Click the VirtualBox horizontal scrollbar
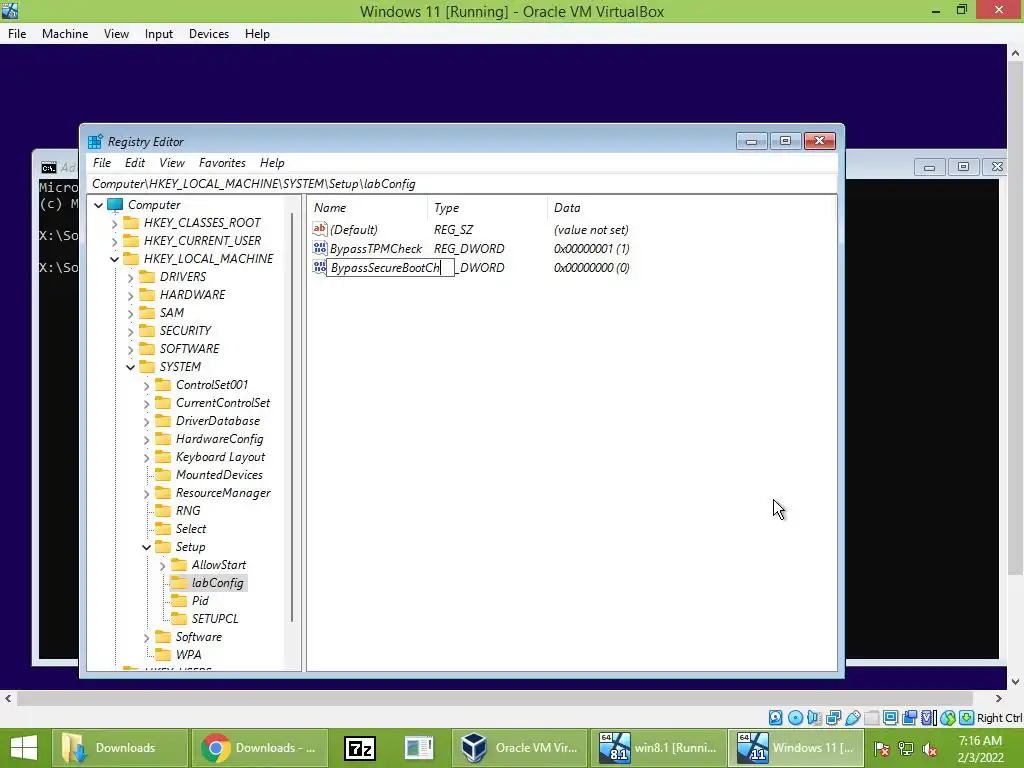Screen dimensions: 1024x768 [494, 699]
